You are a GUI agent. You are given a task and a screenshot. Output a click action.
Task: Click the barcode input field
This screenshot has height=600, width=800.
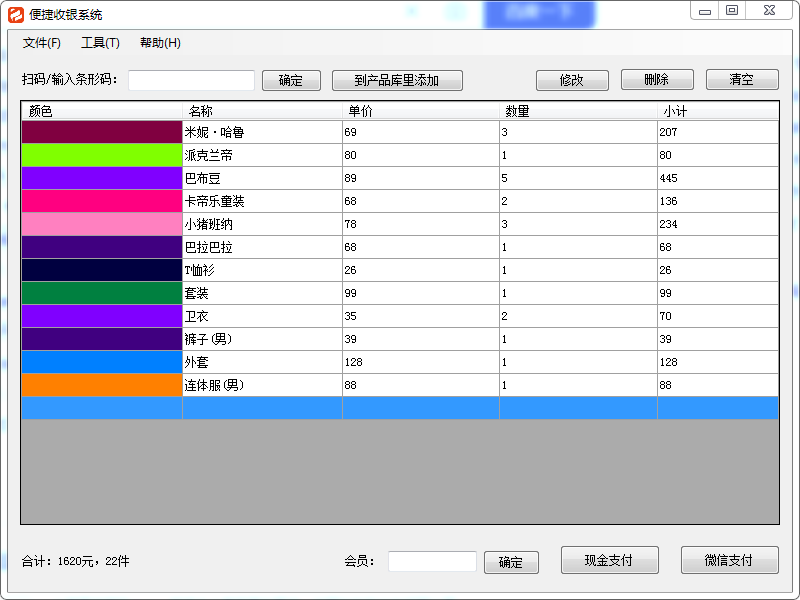[x=191, y=80]
